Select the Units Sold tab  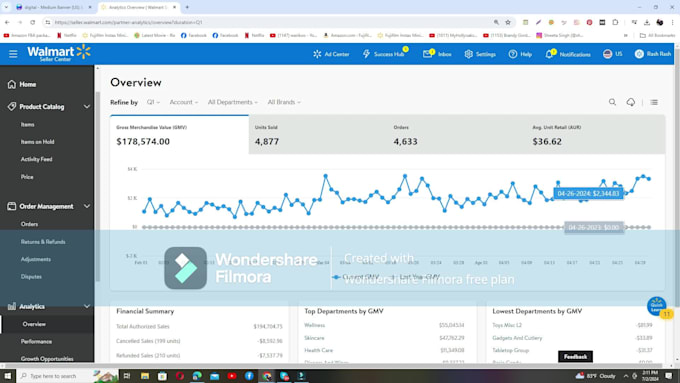(x=318, y=135)
